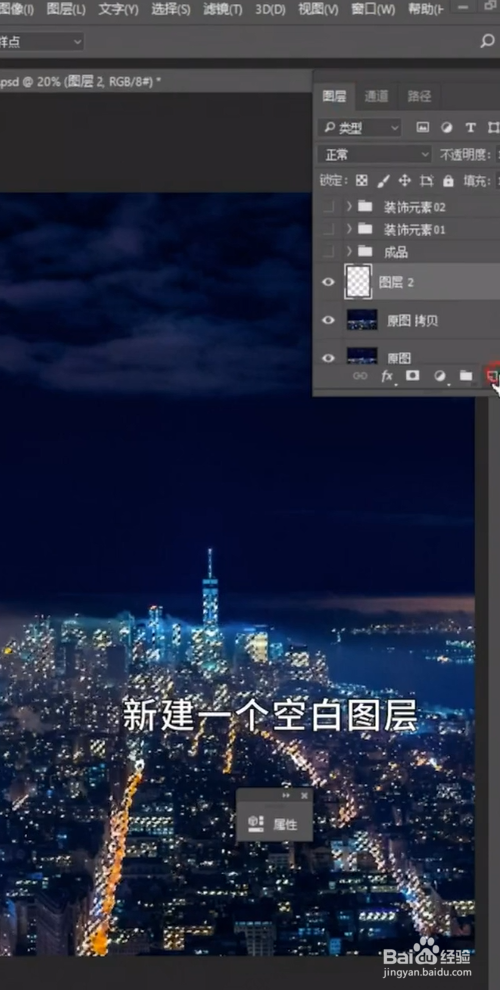
Task: Show the 成品 group visibility box
Action: (x=328, y=252)
